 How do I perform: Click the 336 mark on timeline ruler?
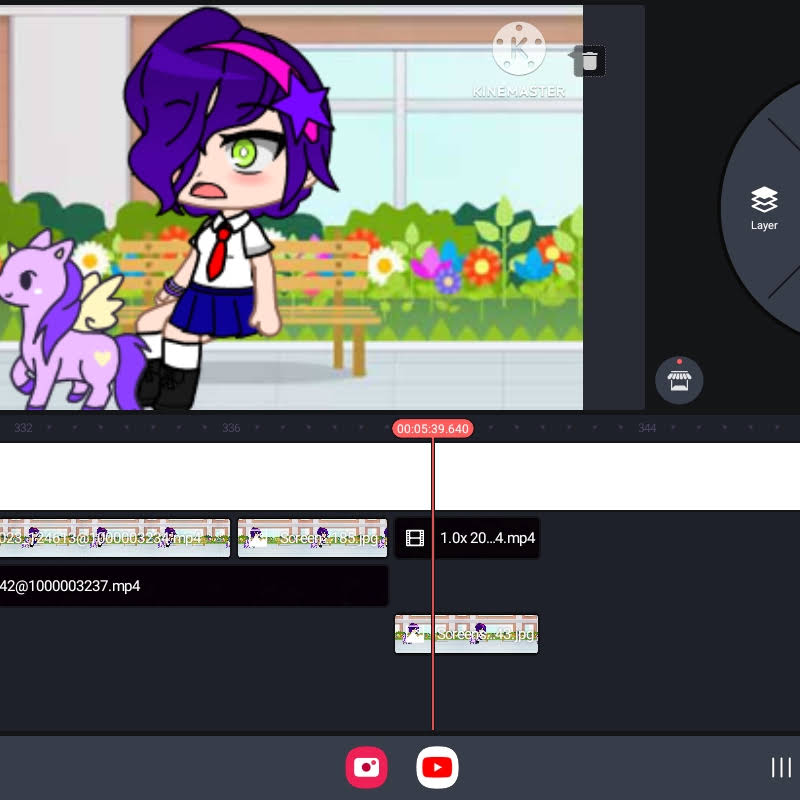pyautogui.click(x=231, y=428)
